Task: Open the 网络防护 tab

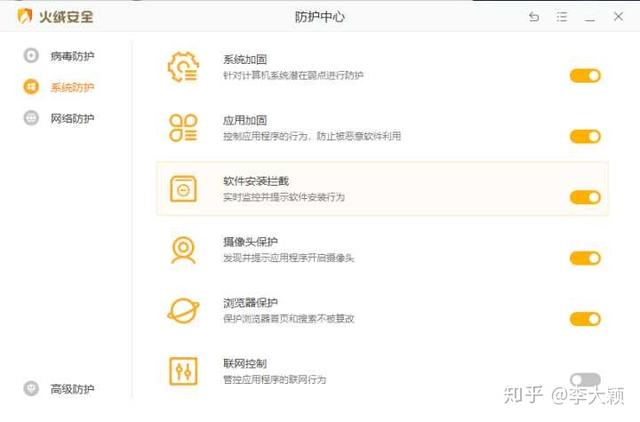Action: (72, 119)
